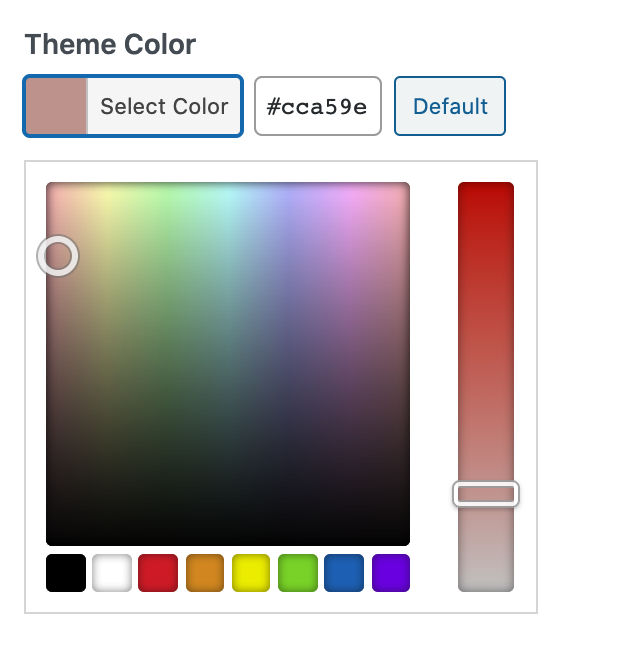Choose the orange palette swatch
Viewport: 644px width, 662px height.
tap(205, 573)
